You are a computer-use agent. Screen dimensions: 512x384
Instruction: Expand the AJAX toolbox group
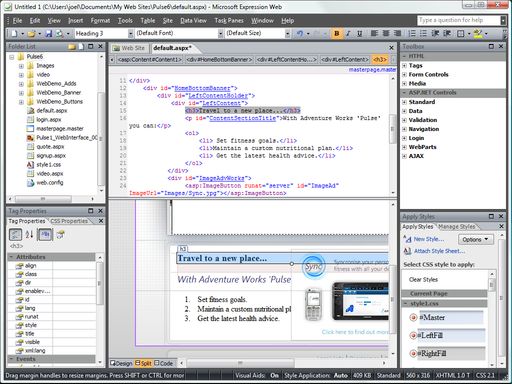(404, 156)
